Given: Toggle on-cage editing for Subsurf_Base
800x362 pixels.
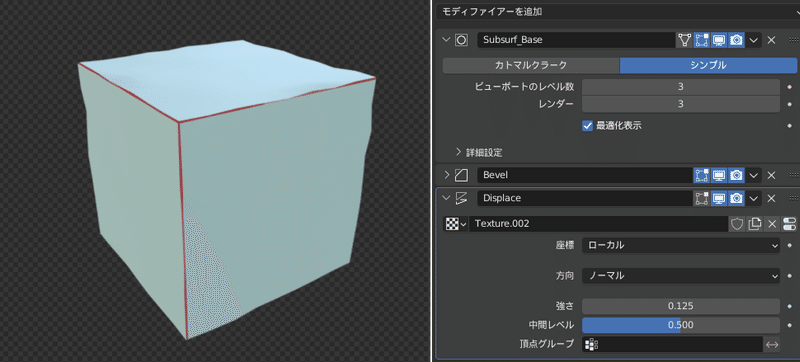Looking at the screenshot, I should pos(685,40).
